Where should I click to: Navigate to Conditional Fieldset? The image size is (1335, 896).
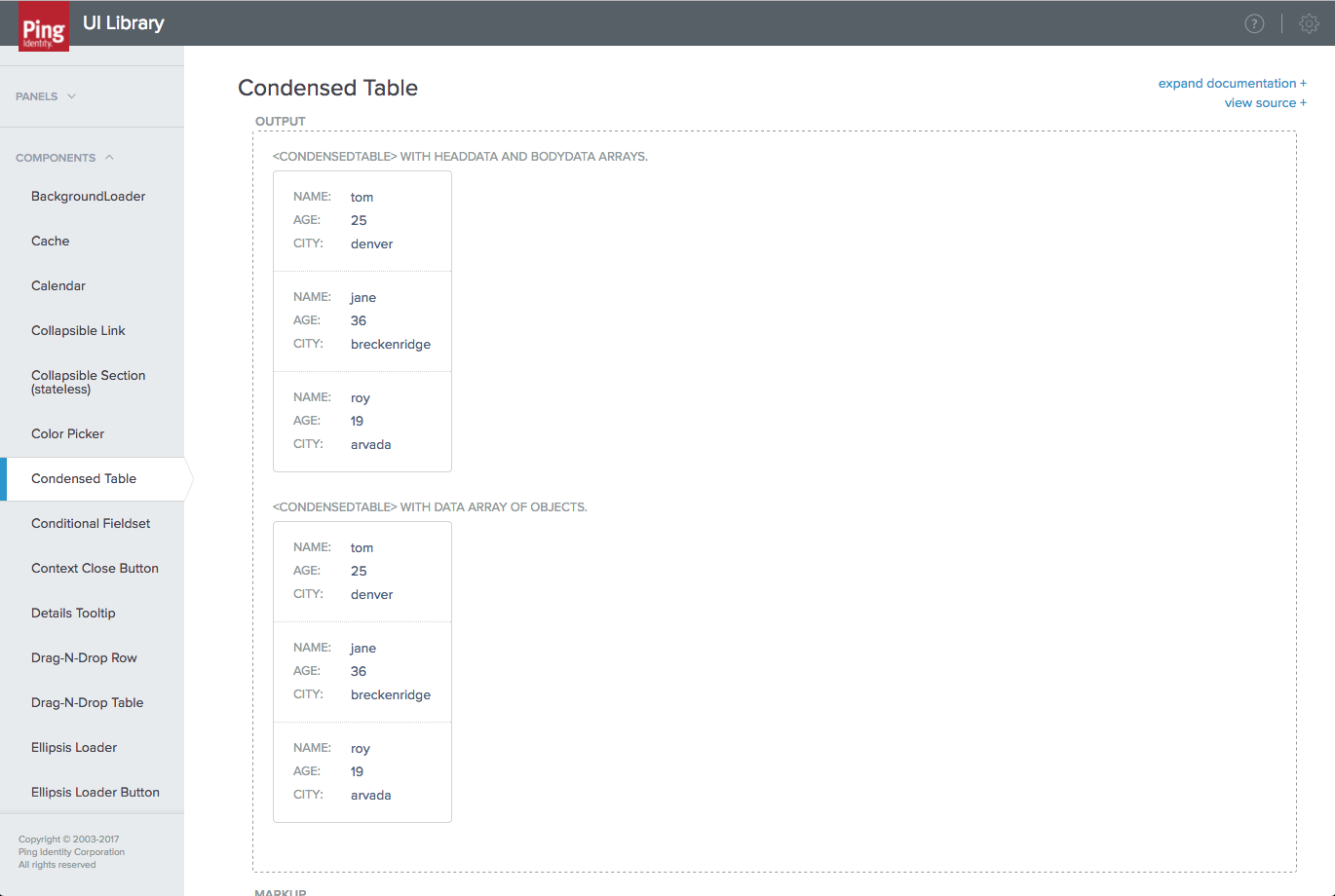[91, 524]
